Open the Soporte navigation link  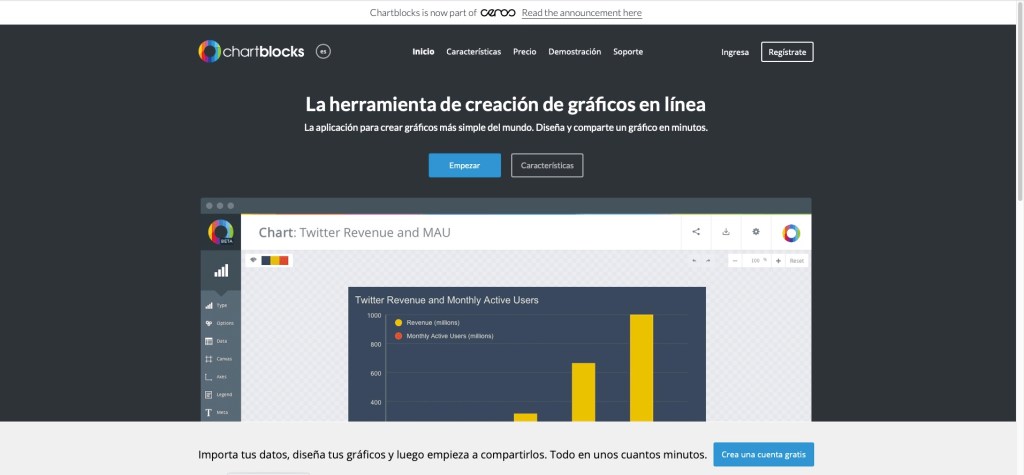tap(628, 52)
